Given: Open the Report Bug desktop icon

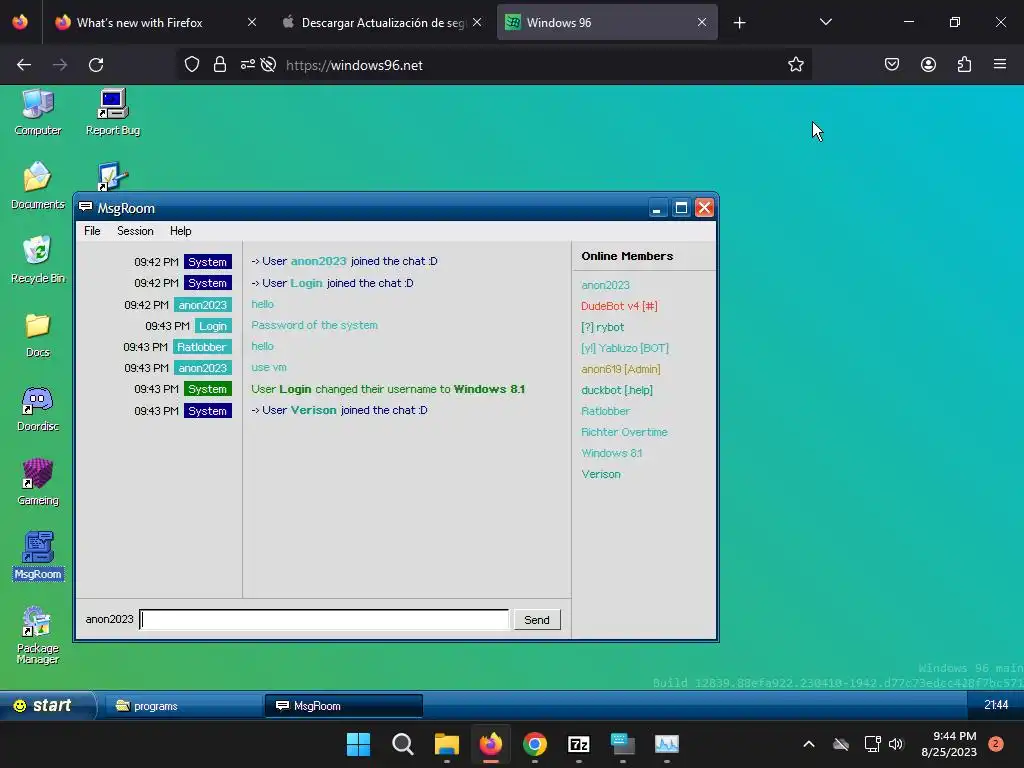Looking at the screenshot, I should coord(112,112).
